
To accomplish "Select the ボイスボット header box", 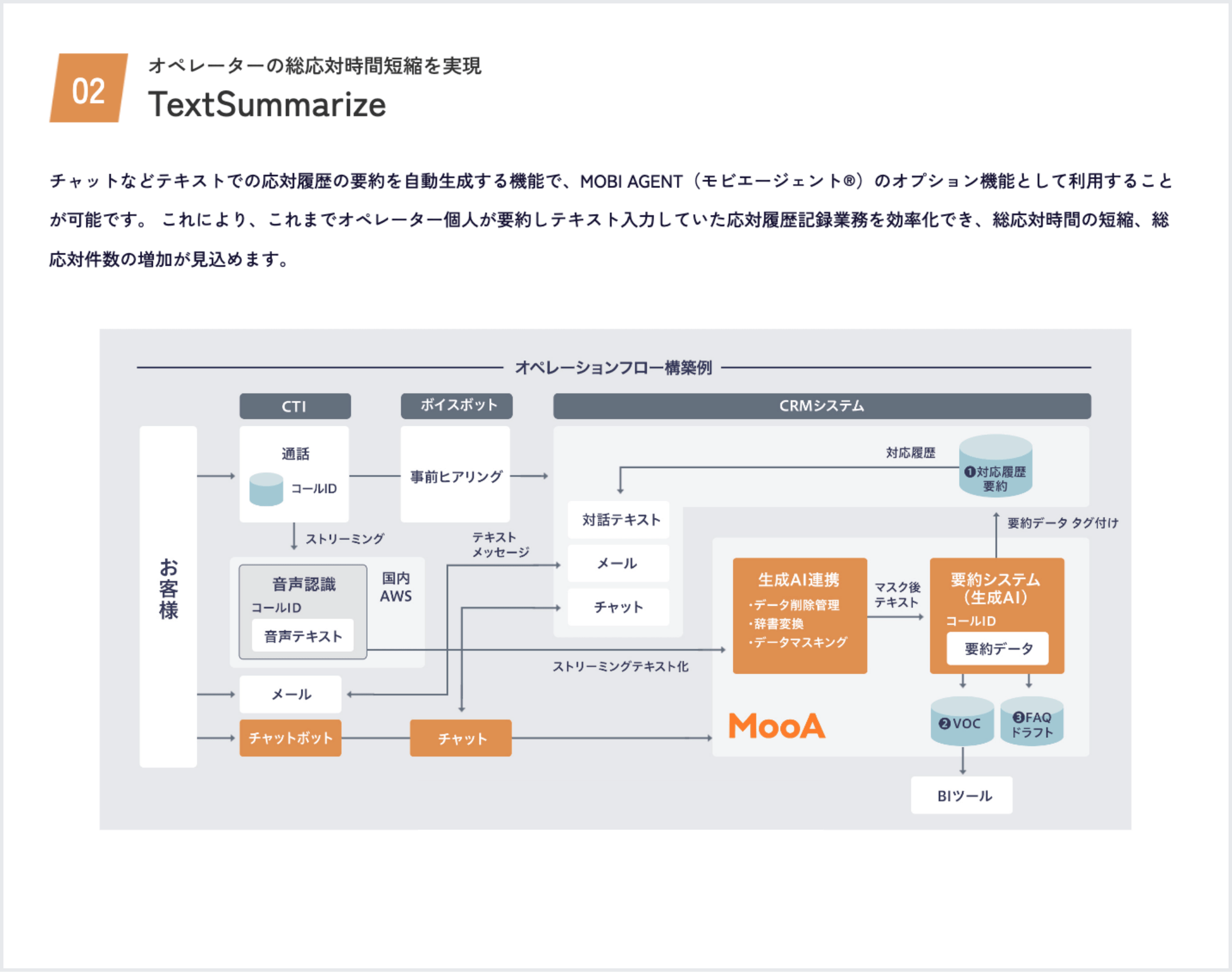I will point(457,406).
